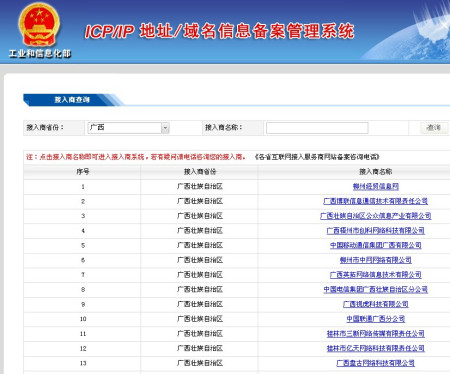Open the row 9 广西 科技有限公司 link

(376, 304)
